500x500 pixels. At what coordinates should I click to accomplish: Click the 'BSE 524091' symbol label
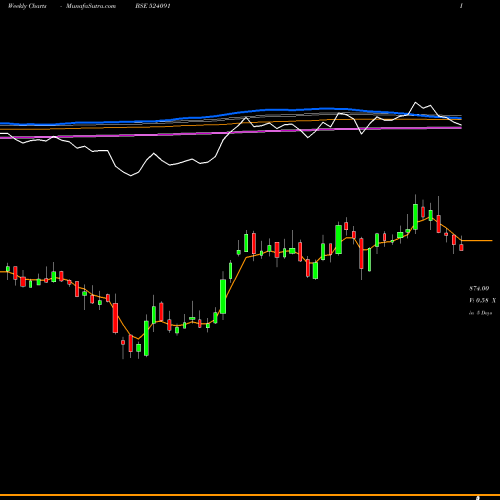153,6
